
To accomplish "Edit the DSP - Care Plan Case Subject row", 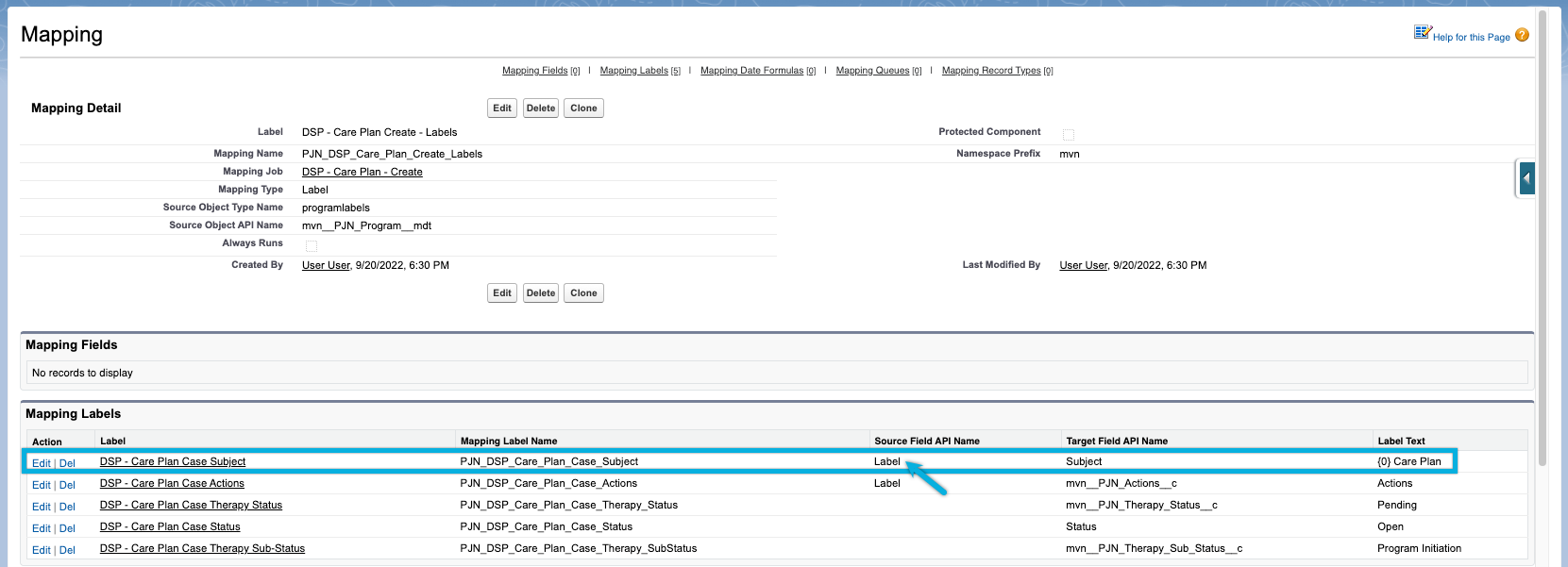I will 42,463.
